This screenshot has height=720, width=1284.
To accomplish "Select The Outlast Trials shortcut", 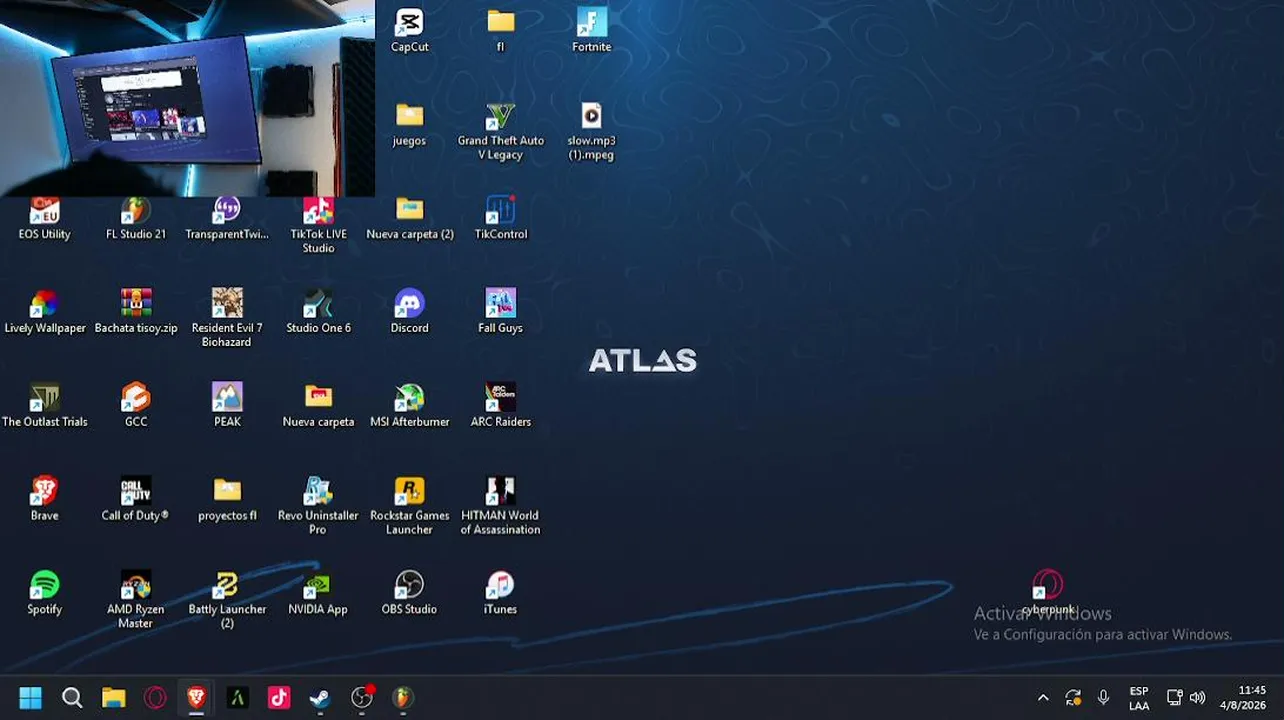I will (44, 406).
